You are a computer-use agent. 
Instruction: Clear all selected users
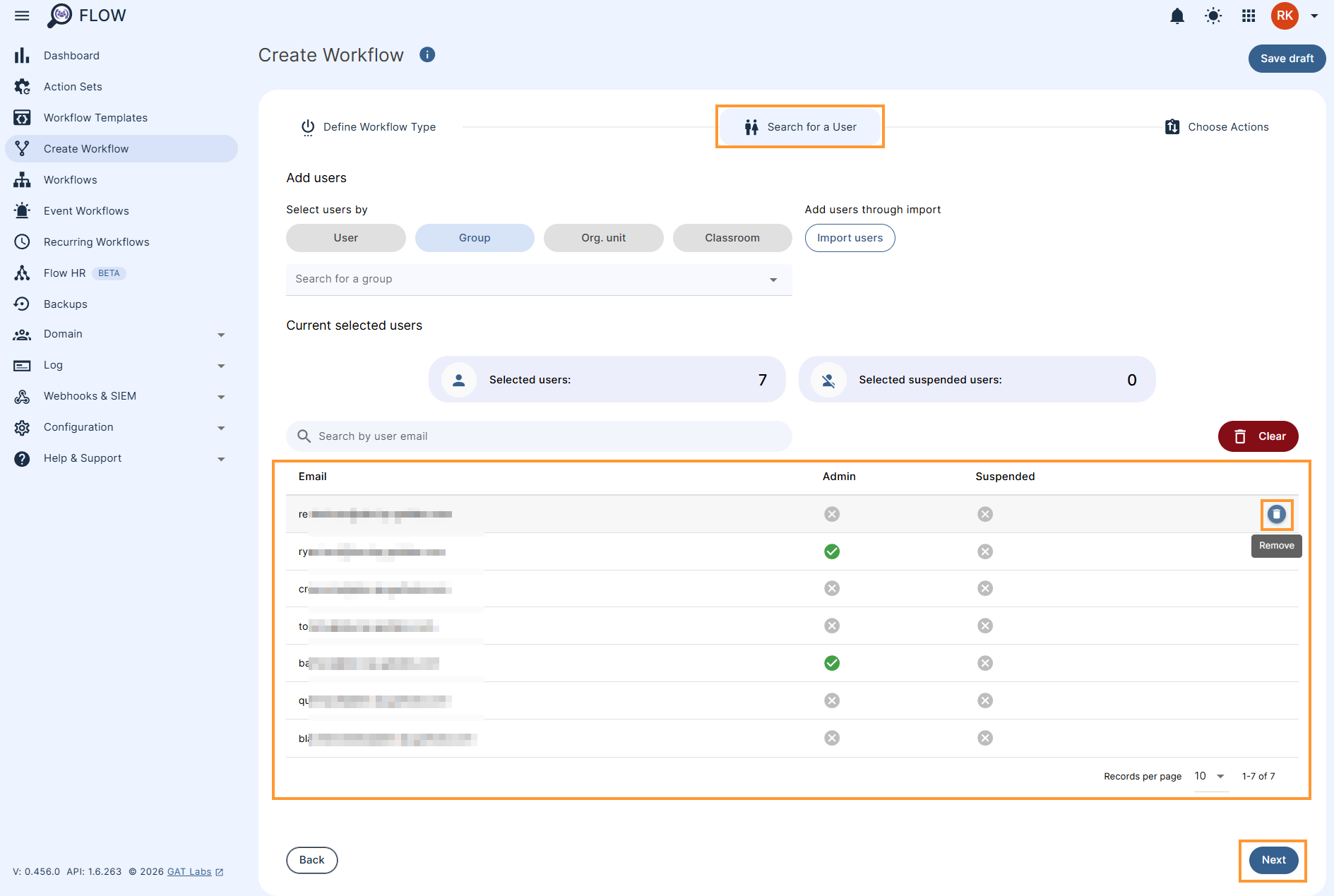[1258, 436]
